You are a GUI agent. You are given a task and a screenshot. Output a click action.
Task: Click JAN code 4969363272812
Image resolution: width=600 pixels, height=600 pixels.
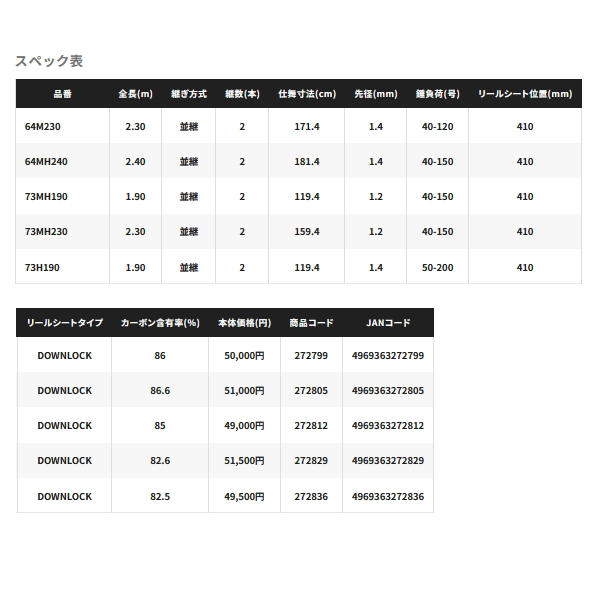click(x=388, y=426)
